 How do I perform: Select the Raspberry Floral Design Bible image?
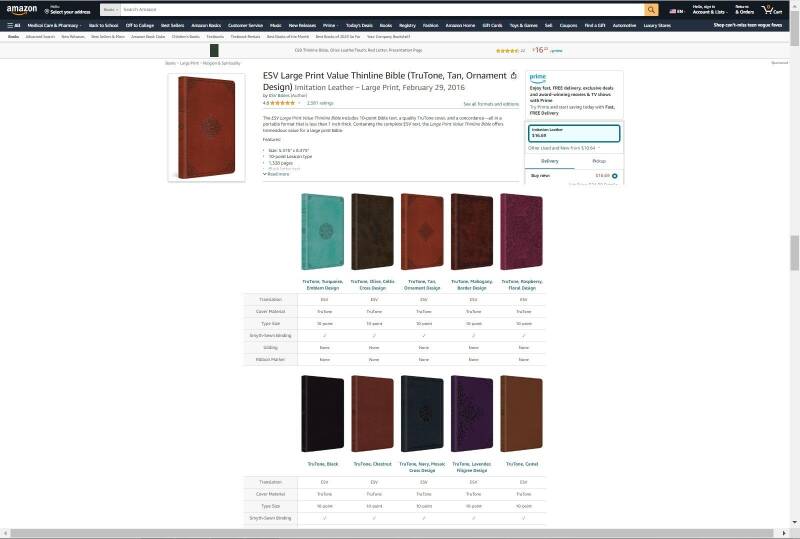[x=521, y=232]
